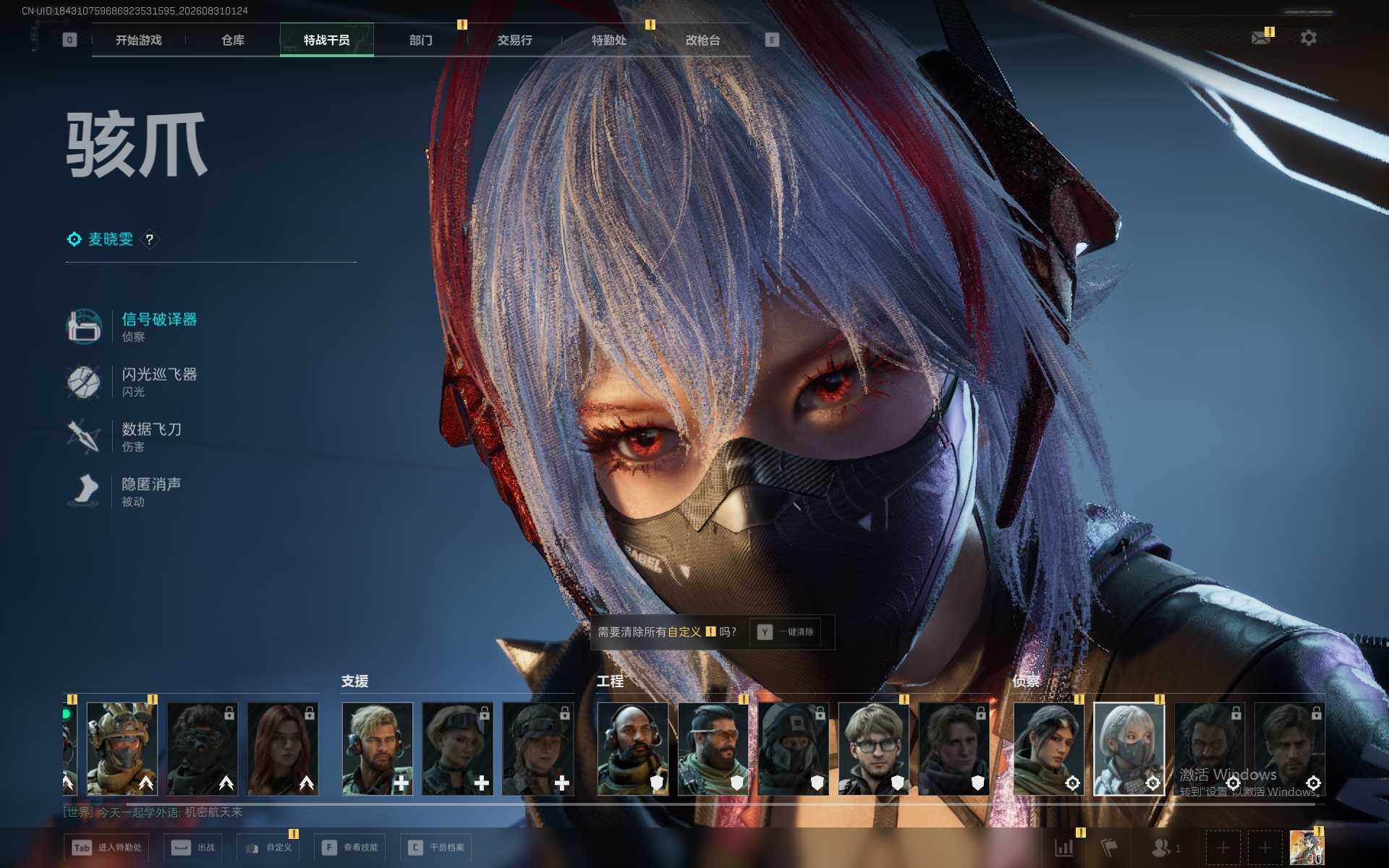
Task: Select the 闪光巡飞器 skill icon
Action: tap(84, 381)
